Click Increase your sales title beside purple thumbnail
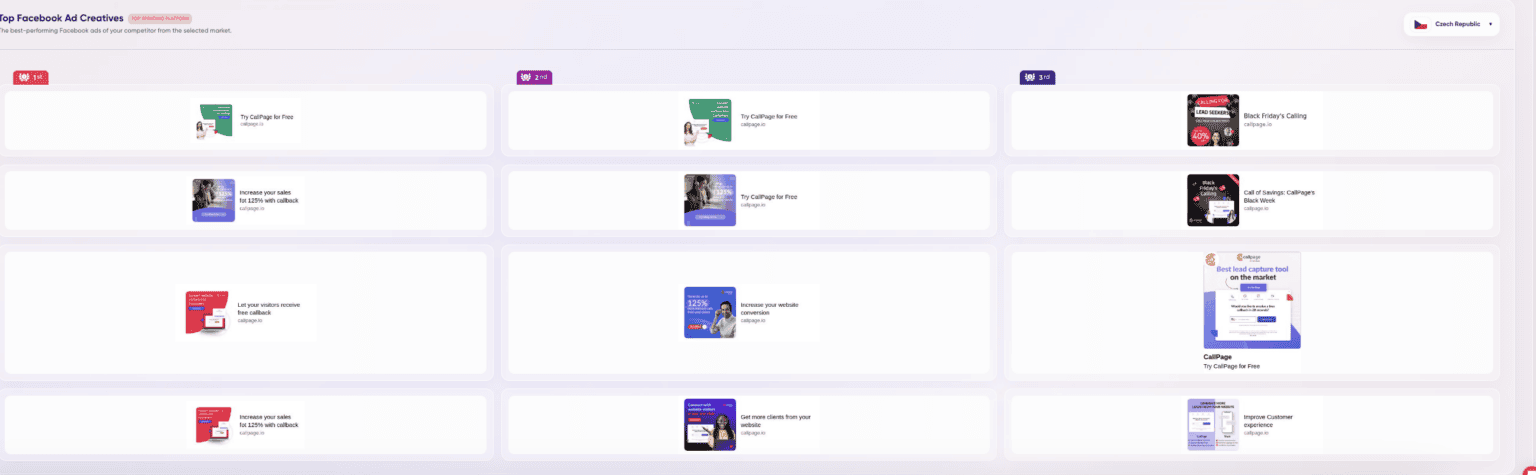 point(269,196)
